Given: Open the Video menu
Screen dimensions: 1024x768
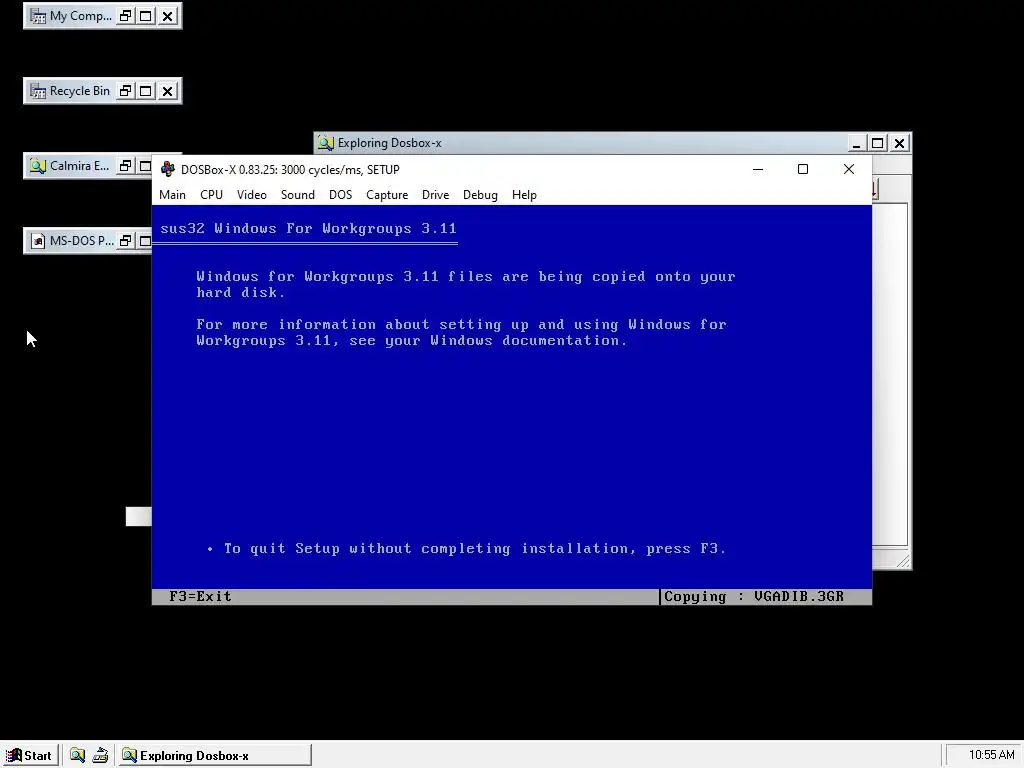Looking at the screenshot, I should pos(251,195).
